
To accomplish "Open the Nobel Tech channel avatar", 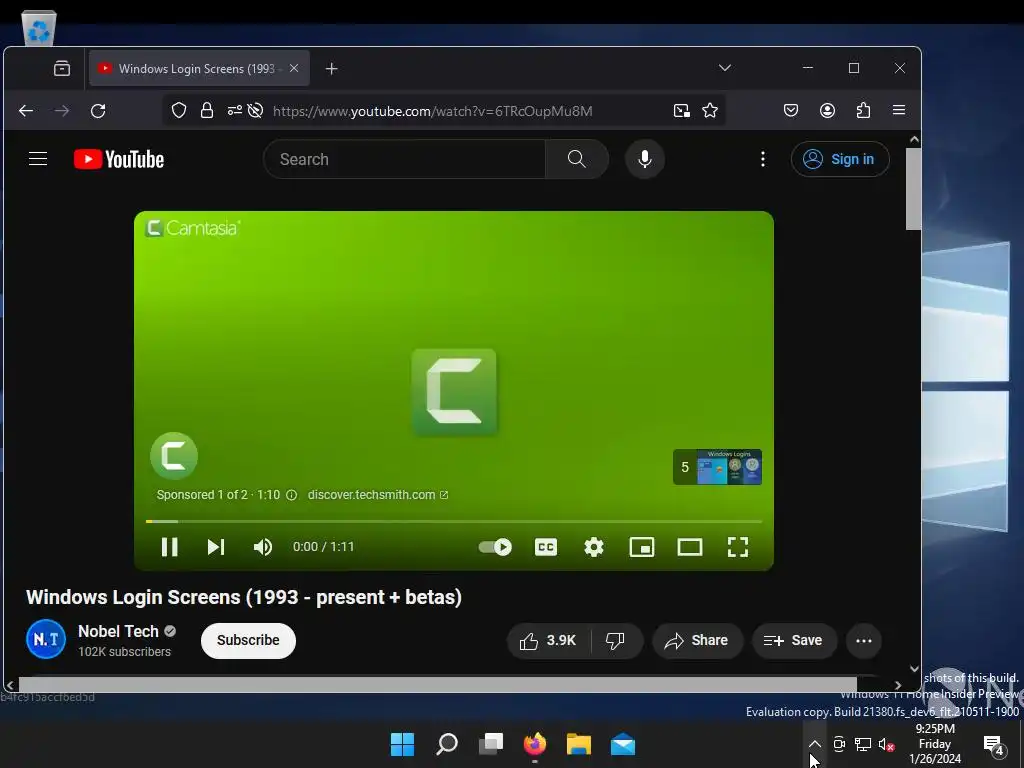I will coord(46,639).
